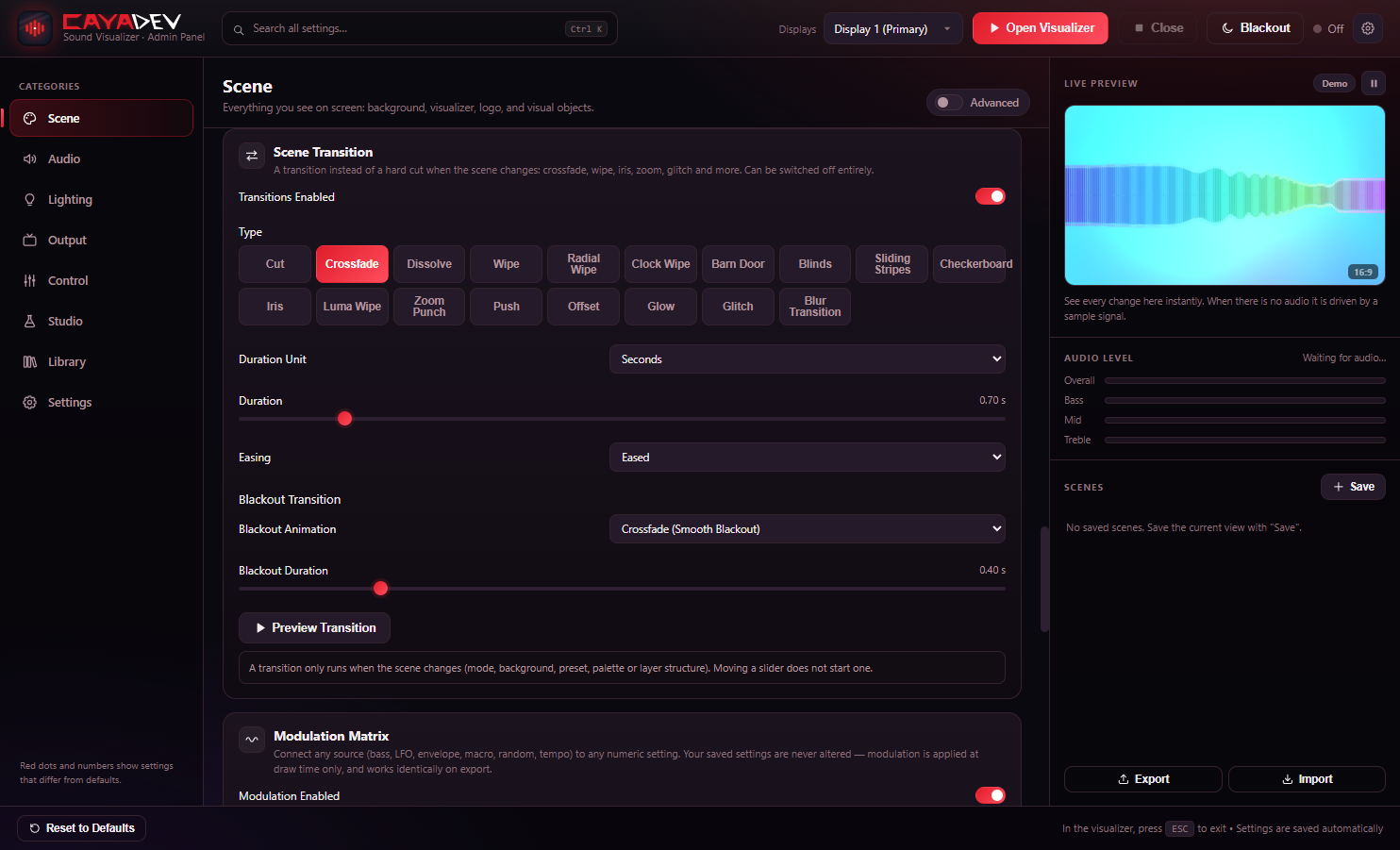This screenshot has height=850, width=1400.
Task: Open the Scene category
Action: [x=102, y=118]
